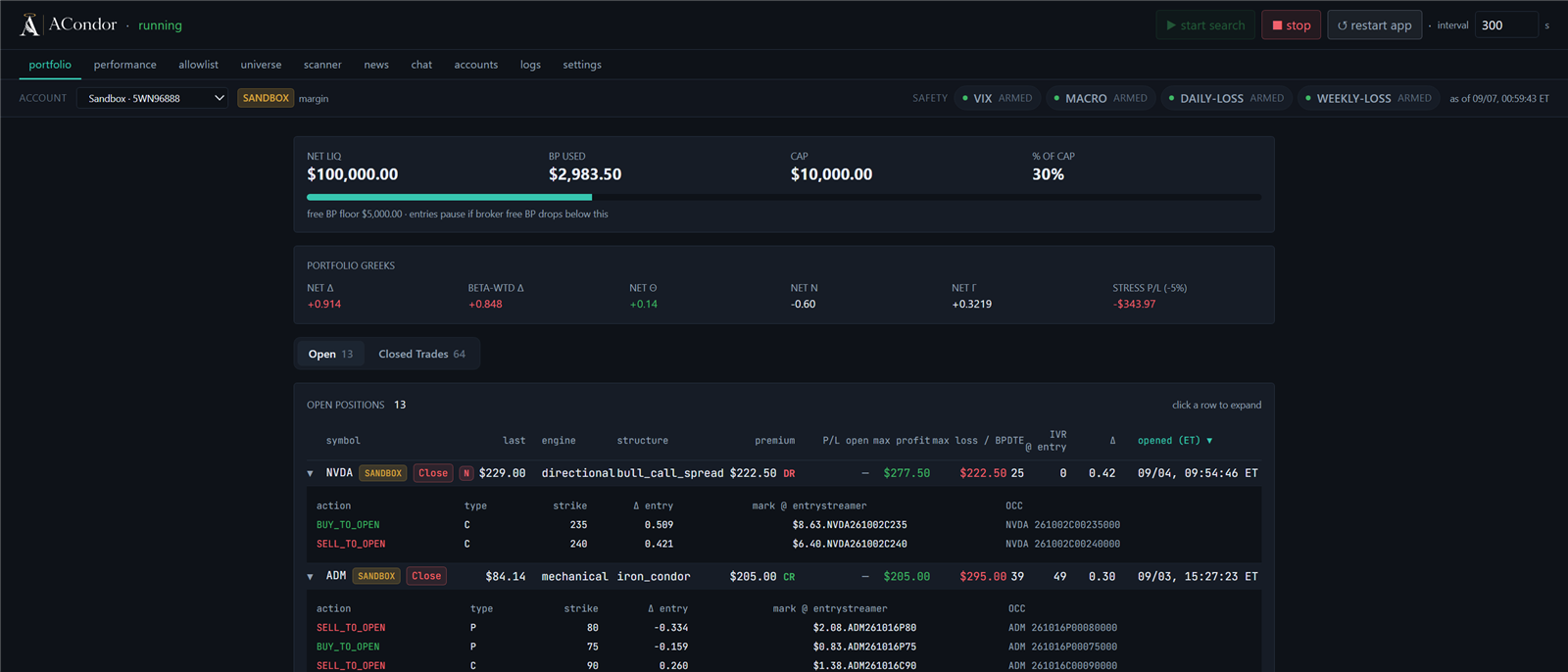Click the stress P/L -$343.97 value

pos(1134,305)
